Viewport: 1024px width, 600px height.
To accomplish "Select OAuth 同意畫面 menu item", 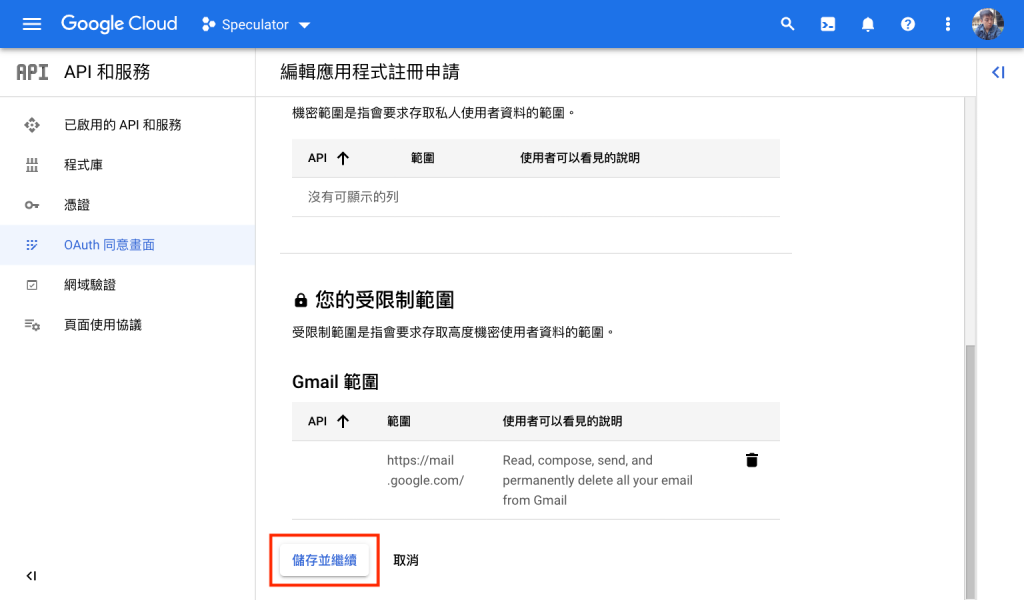I will tap(127, 245).
